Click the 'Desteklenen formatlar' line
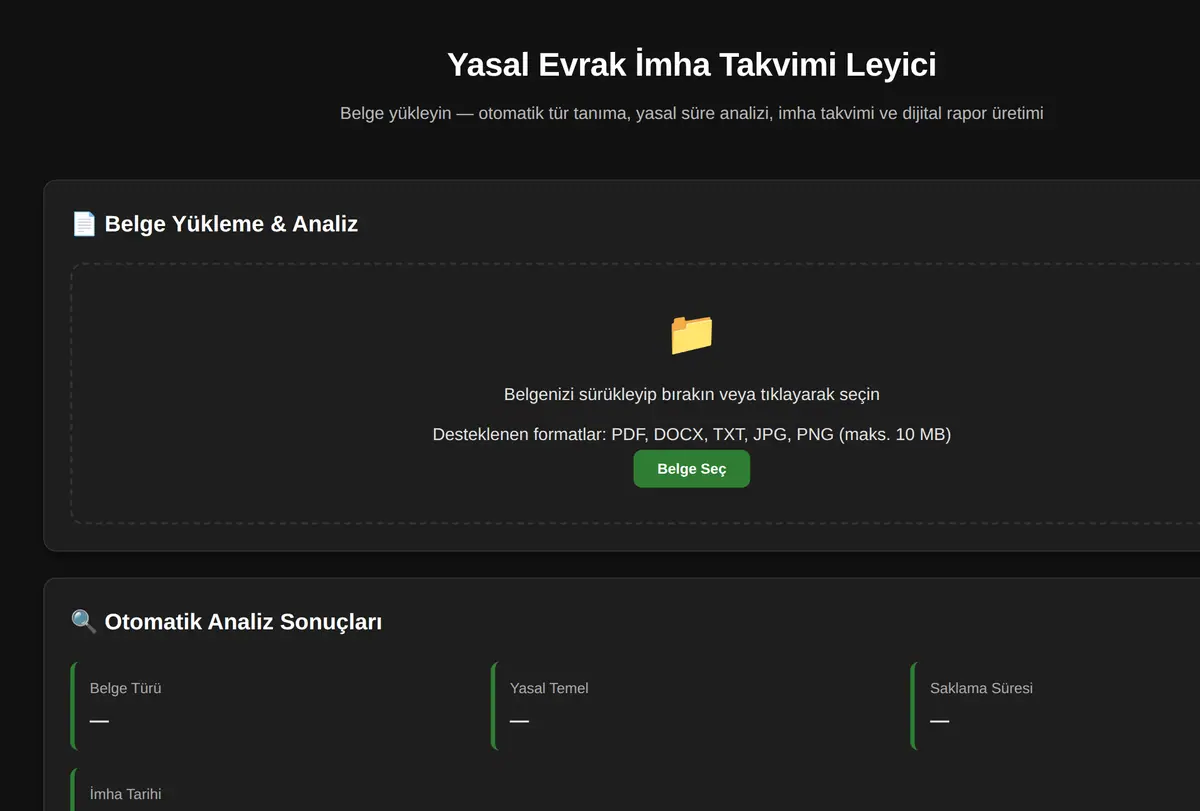Viewport: 1200px width, 811px height. (692, 434)
